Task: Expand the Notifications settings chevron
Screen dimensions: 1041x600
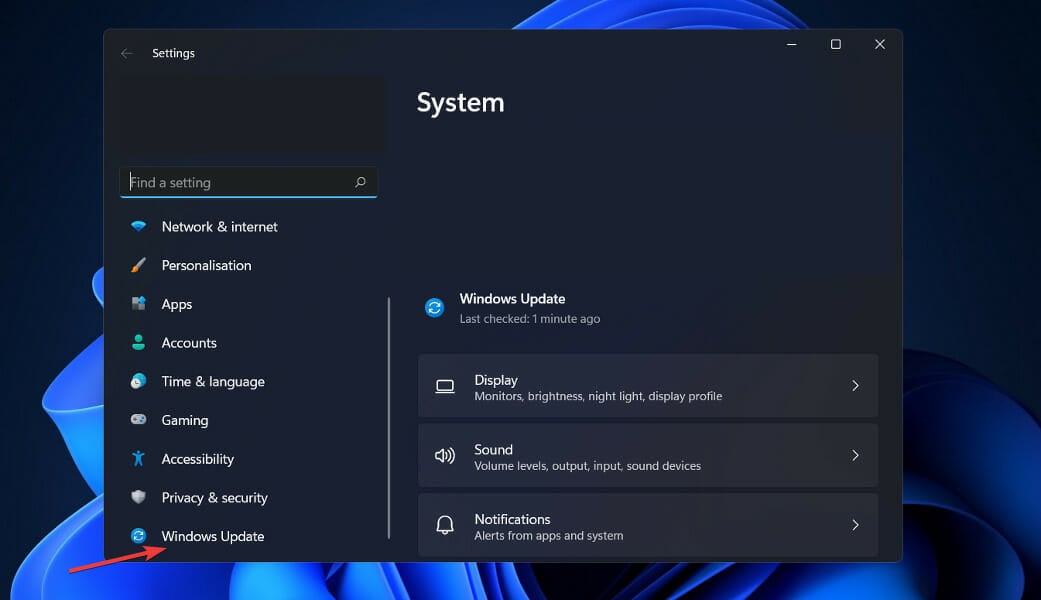Action: [855, 525]
